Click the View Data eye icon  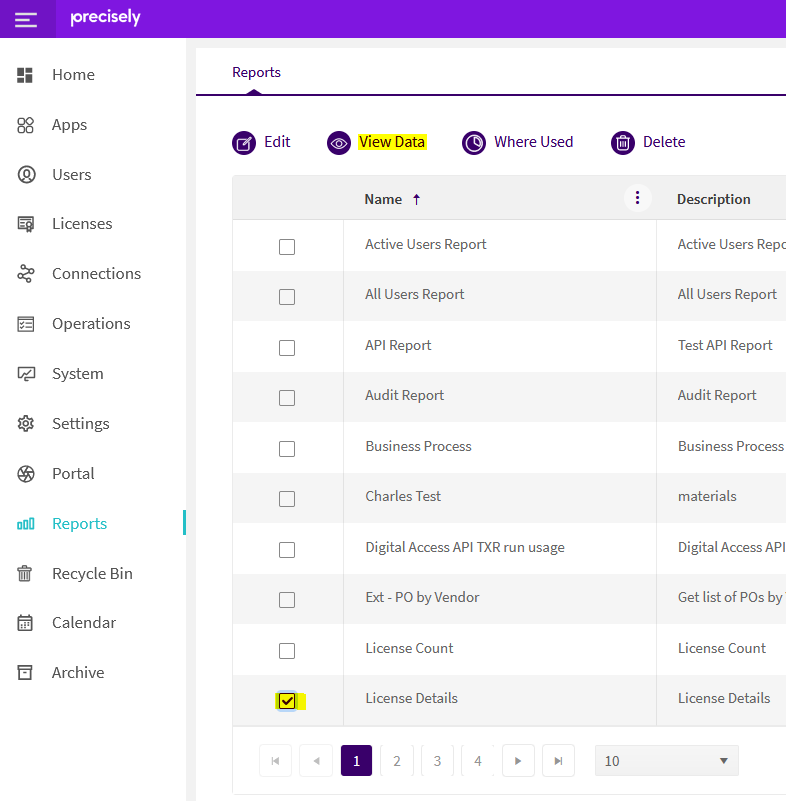(x=338, y=143)
